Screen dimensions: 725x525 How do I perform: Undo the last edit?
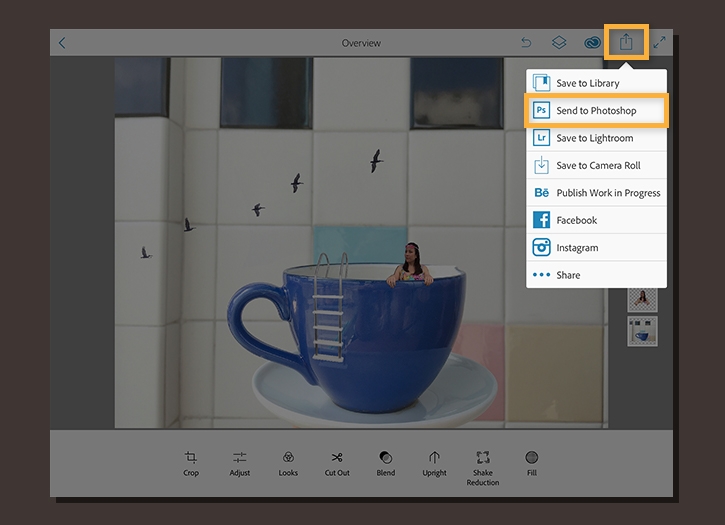coord(526,43)
